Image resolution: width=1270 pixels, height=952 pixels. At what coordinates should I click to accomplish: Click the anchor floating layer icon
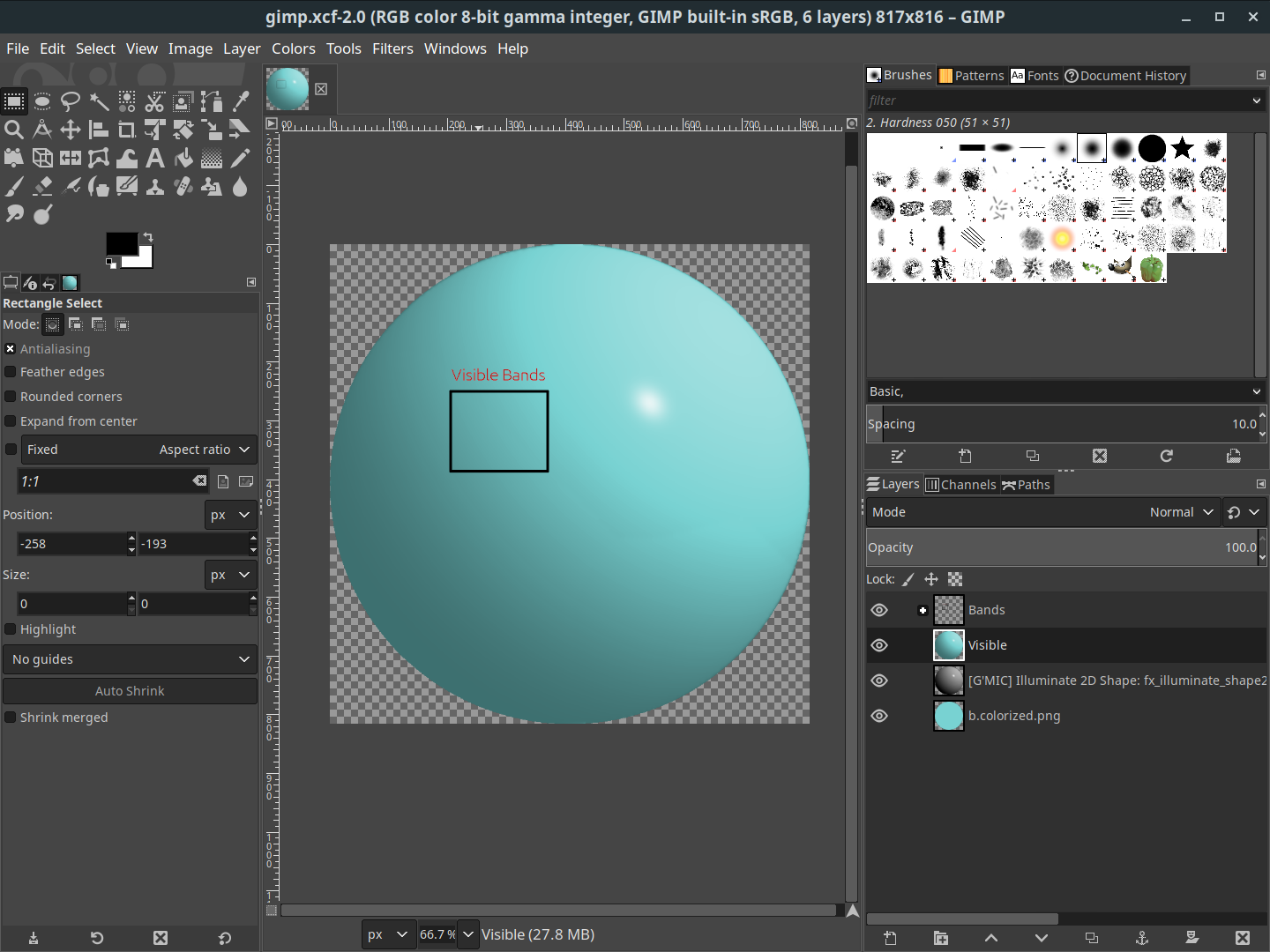coord(1141,938)
